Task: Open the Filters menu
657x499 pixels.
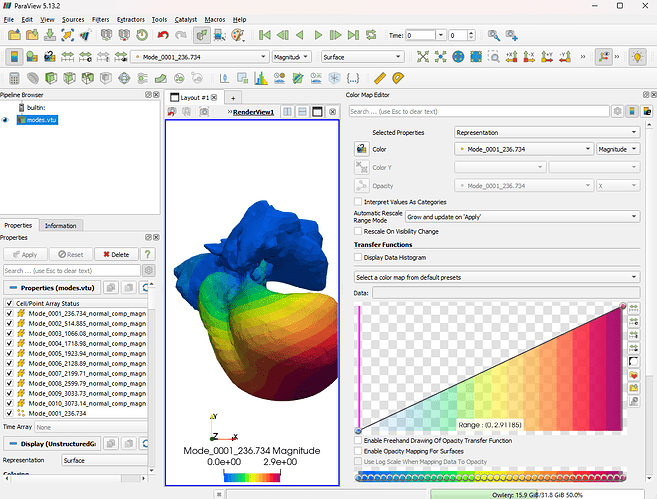Action: (101, 20)
